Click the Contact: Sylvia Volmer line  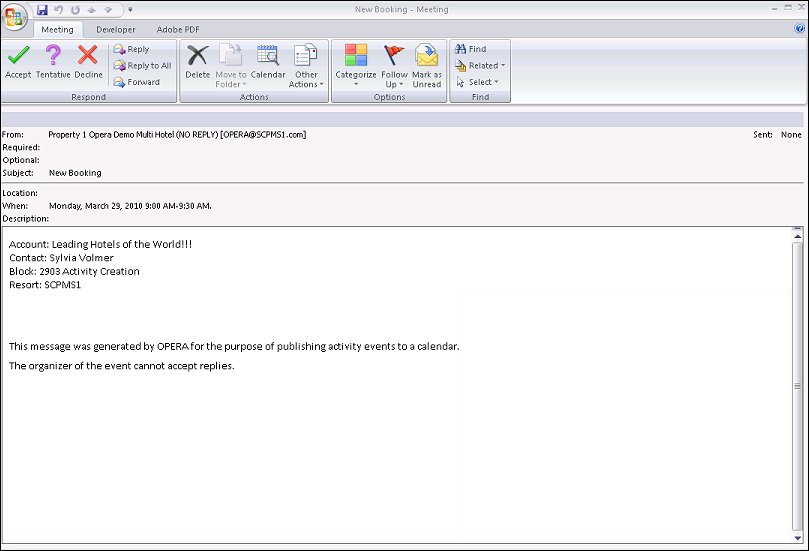click(61, 258)
